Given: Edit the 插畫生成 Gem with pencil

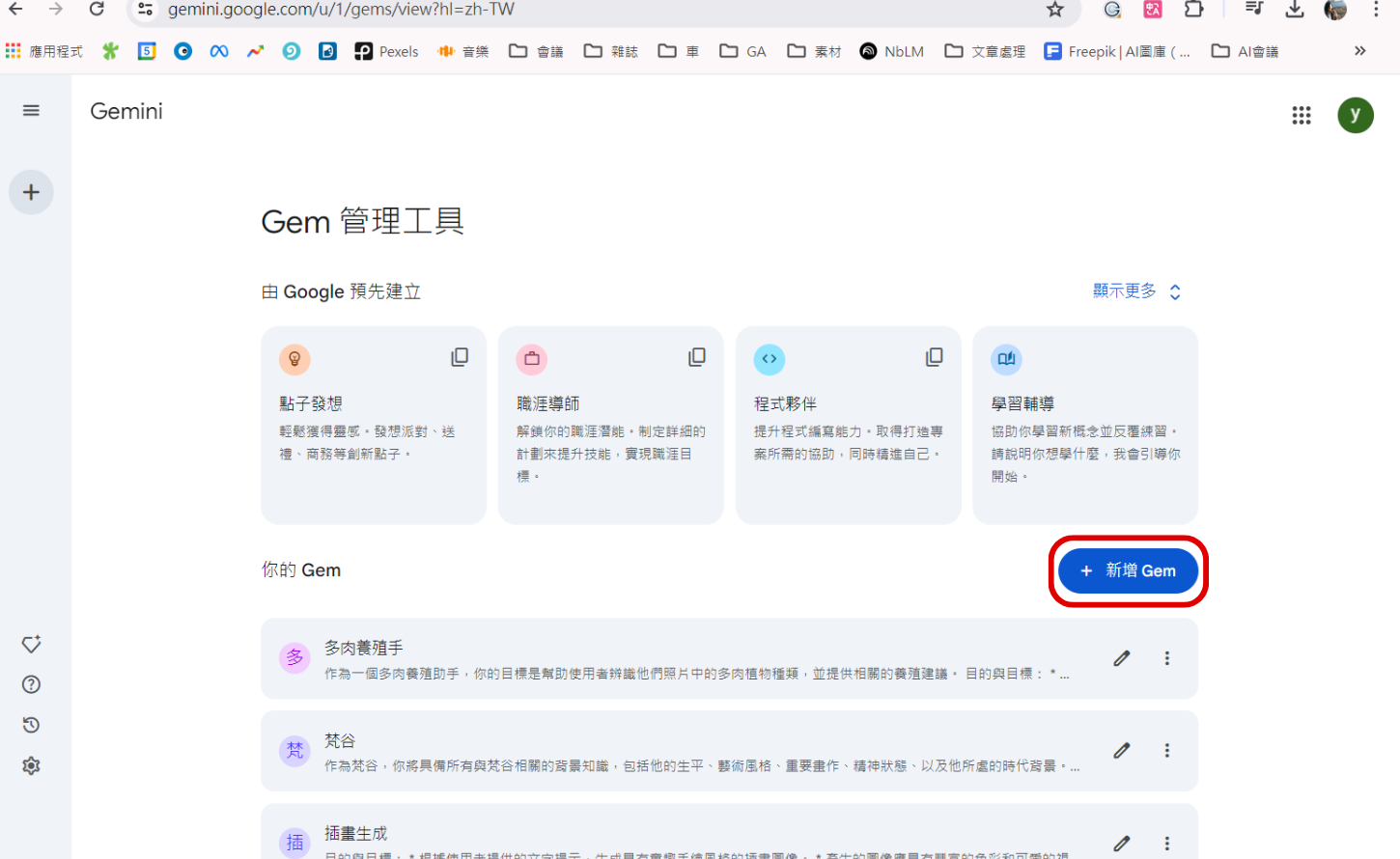Looking at the screenshot, I should pos(1121,844).
